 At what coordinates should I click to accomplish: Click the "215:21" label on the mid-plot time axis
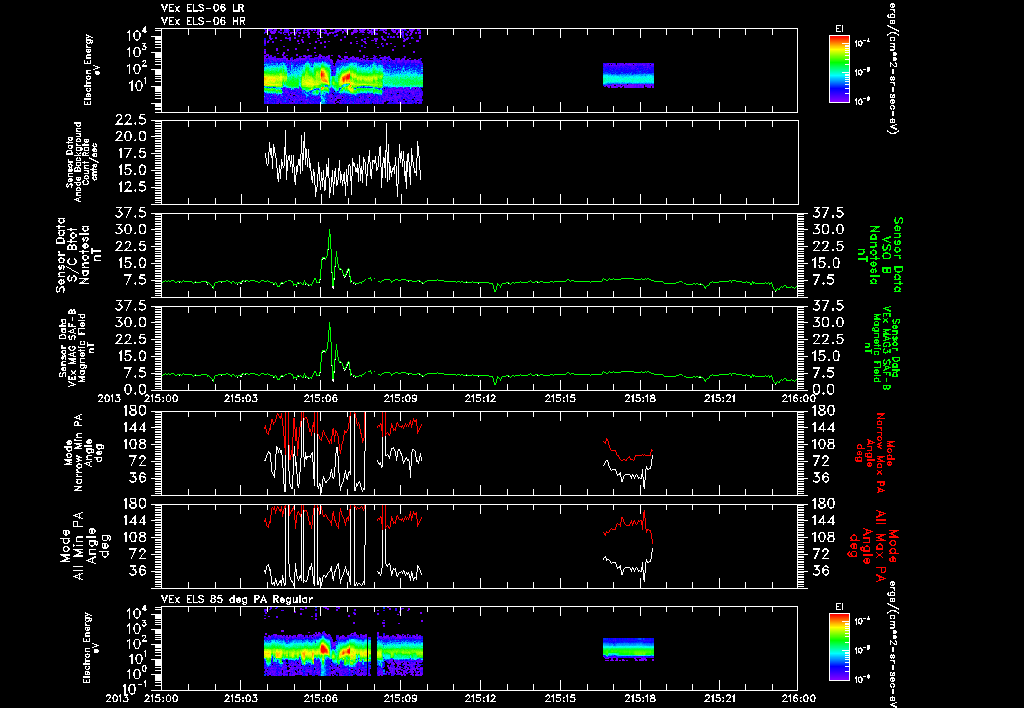click(x=719, y=398)
